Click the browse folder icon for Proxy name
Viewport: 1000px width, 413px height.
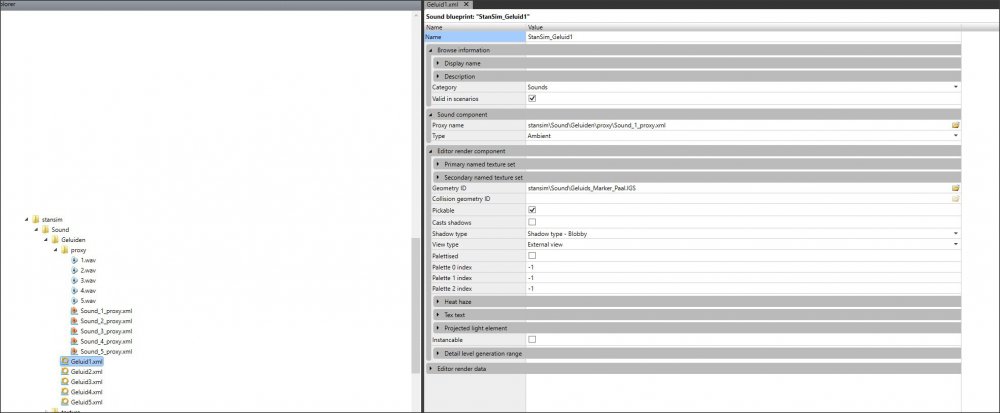coord(955,125)
